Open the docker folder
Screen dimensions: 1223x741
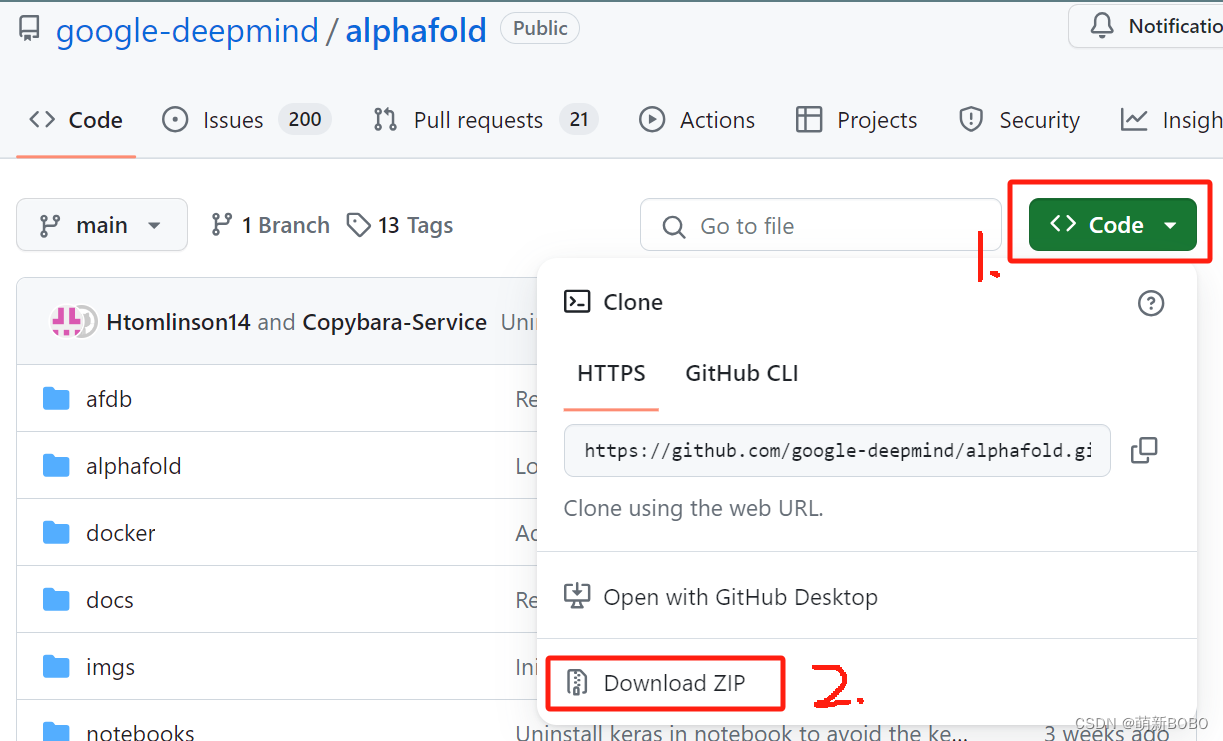click(x=121, y=533)
